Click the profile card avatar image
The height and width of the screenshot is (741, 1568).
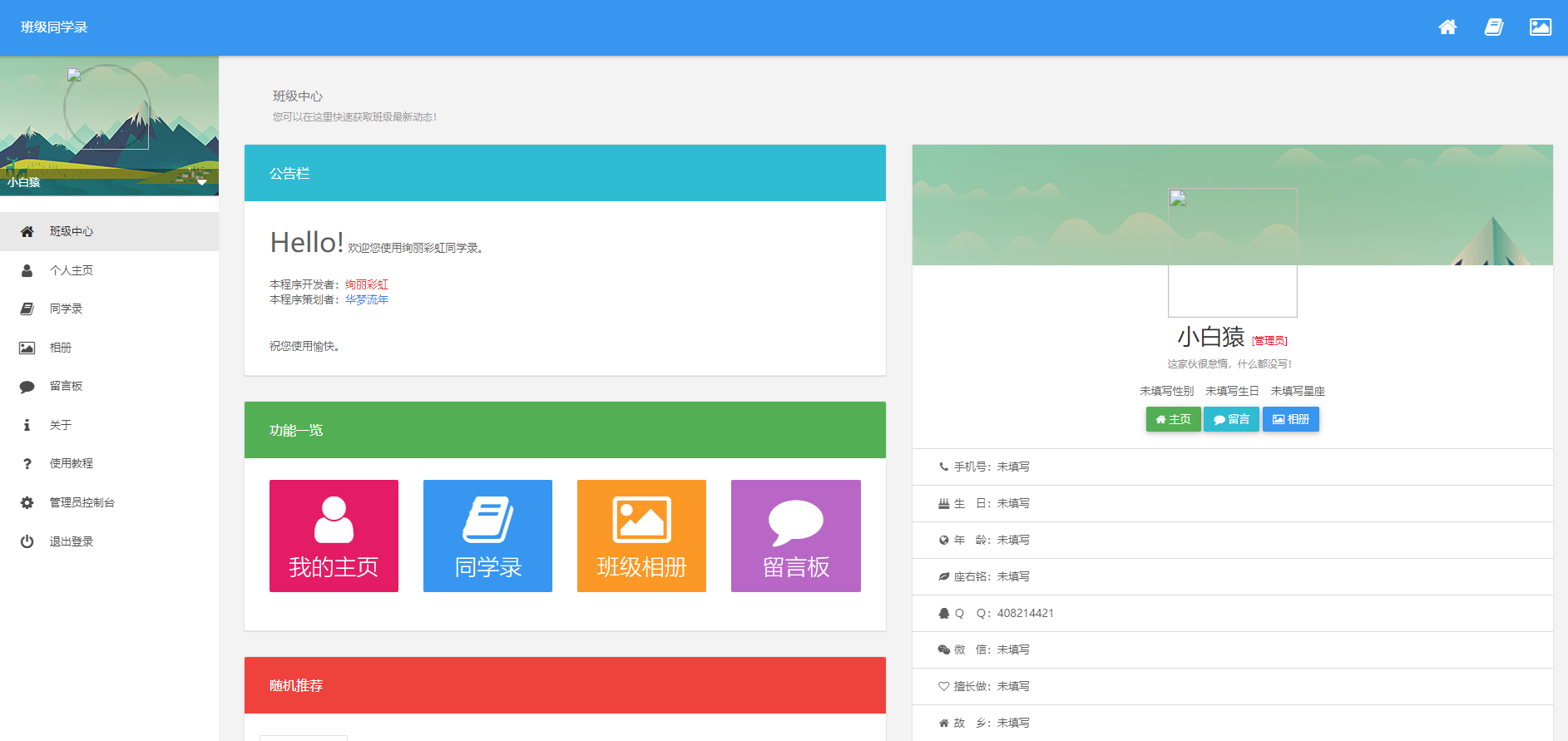(x=1233, y=253)
